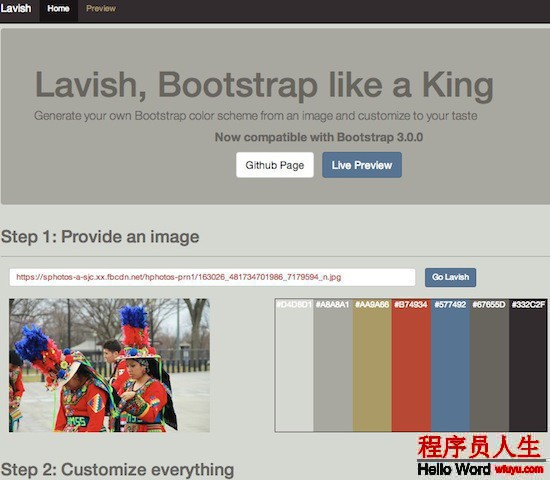Pick the #AA9A66 tan swatch
Screen dimensions: 550x480
pos(372,365)
